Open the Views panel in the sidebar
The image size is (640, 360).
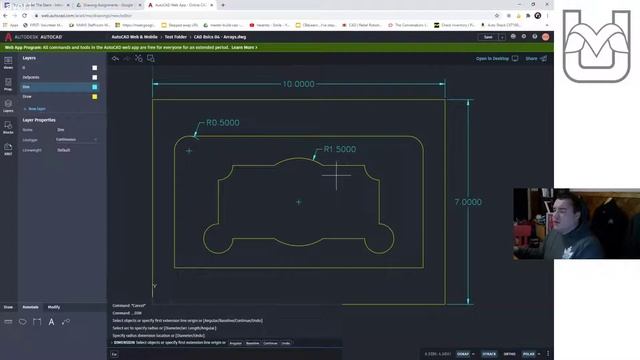(8, 63)
